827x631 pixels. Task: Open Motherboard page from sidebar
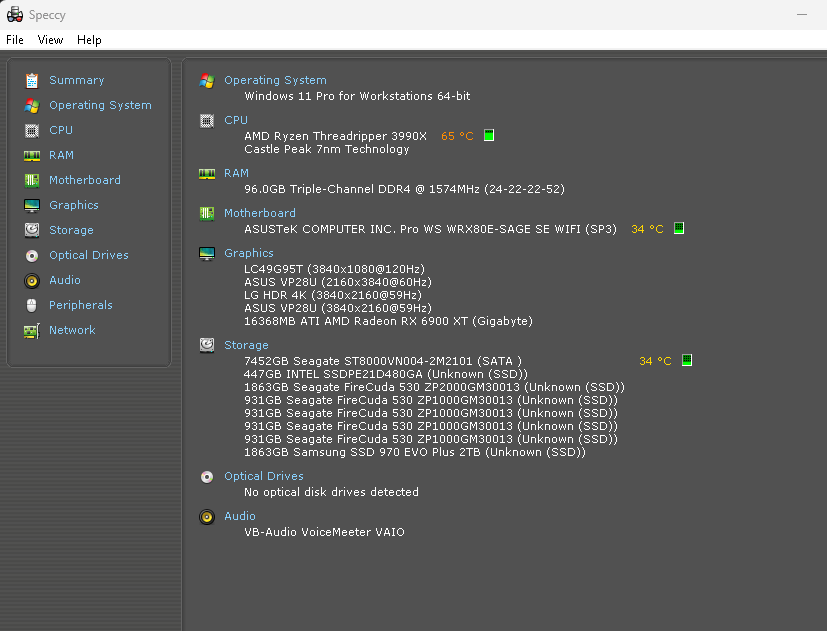[85, 180]
